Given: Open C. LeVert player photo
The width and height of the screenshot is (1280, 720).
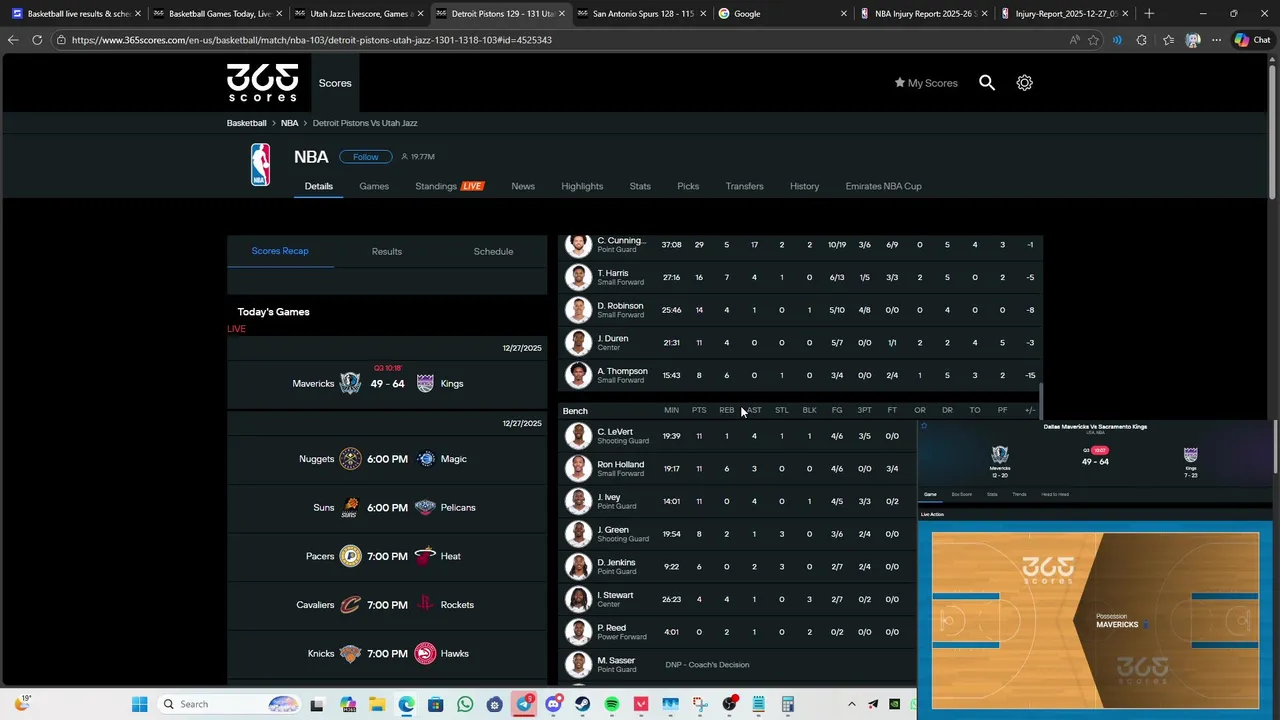Looking at the screenshot, I should pyautogui.click(x=578, y=436).
